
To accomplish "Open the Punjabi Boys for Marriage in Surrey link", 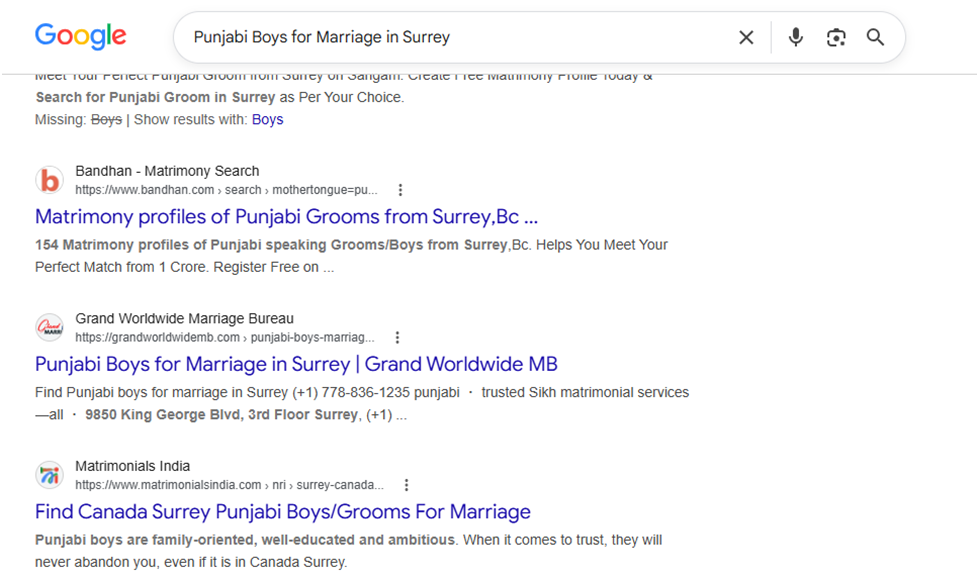I will coord(296,364).
